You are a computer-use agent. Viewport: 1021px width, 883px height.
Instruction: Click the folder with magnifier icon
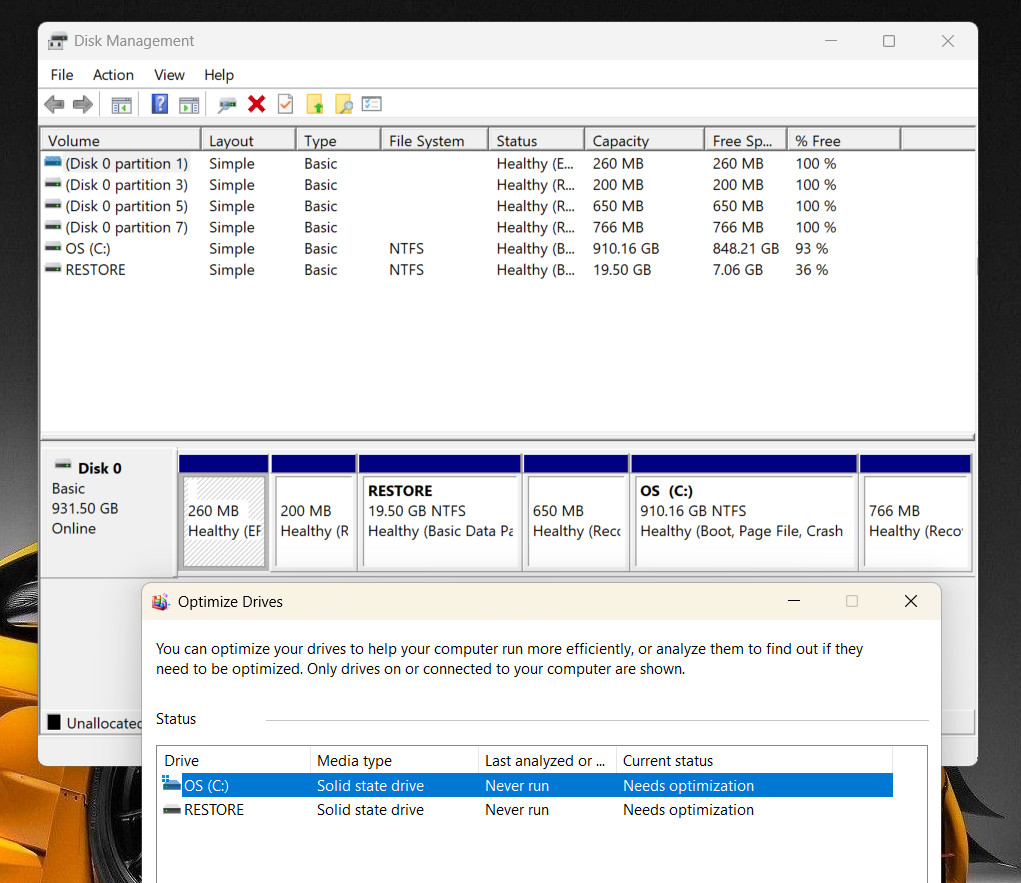344,104
